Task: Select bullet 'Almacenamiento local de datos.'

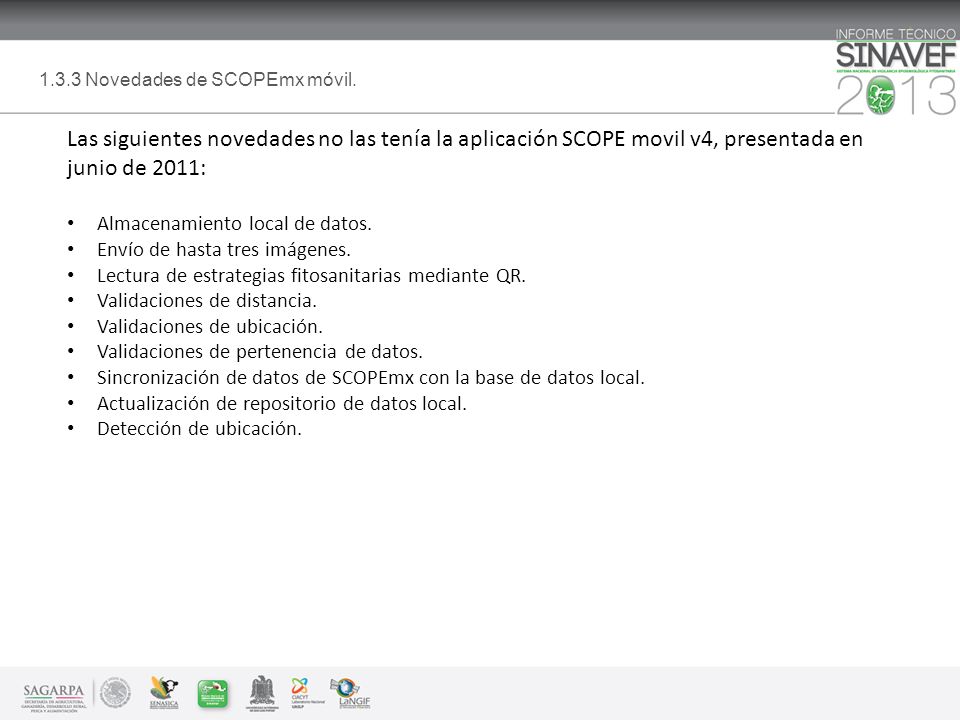Action: point(234,223)
